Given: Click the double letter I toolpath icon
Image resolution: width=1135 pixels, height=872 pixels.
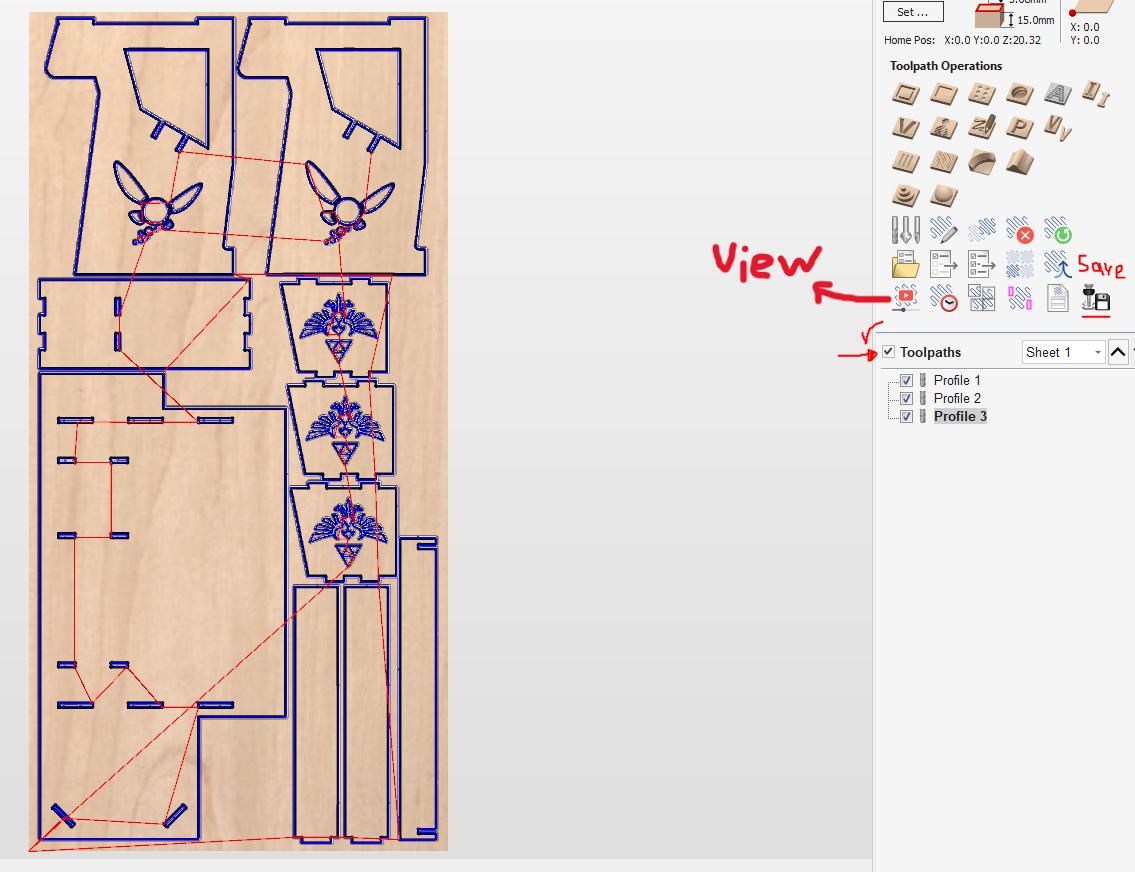Looking at the screenshot, I should [1095, 93].
